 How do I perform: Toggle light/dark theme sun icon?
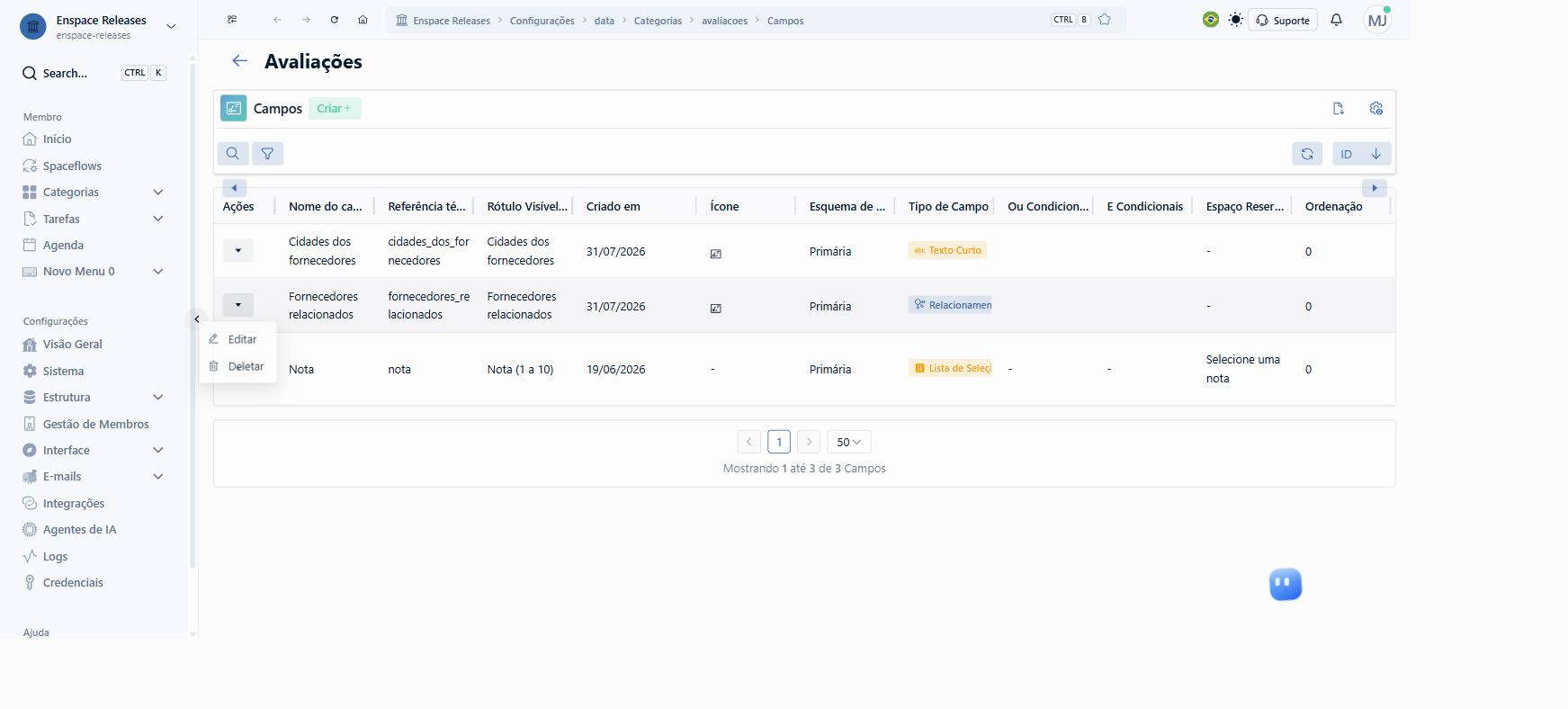point(1236,20)
